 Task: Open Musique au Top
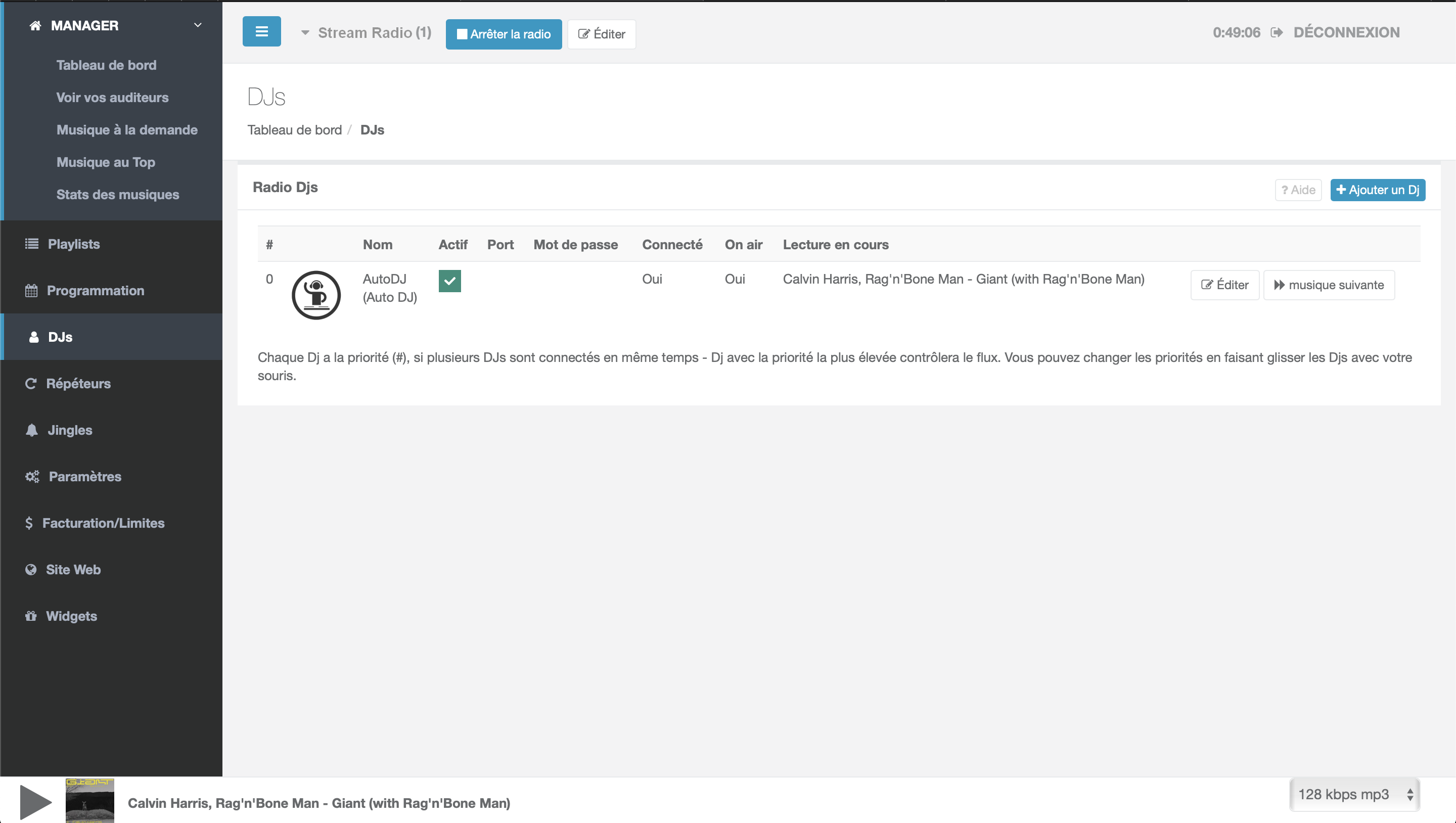click(x=106, y=162)
